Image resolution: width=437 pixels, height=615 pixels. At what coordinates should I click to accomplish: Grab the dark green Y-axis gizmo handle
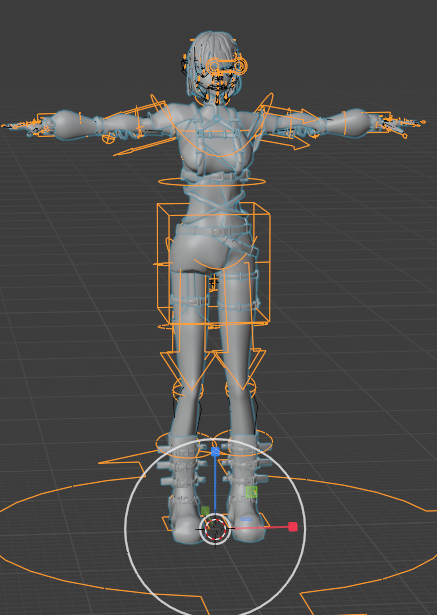(x=205, y=510)
